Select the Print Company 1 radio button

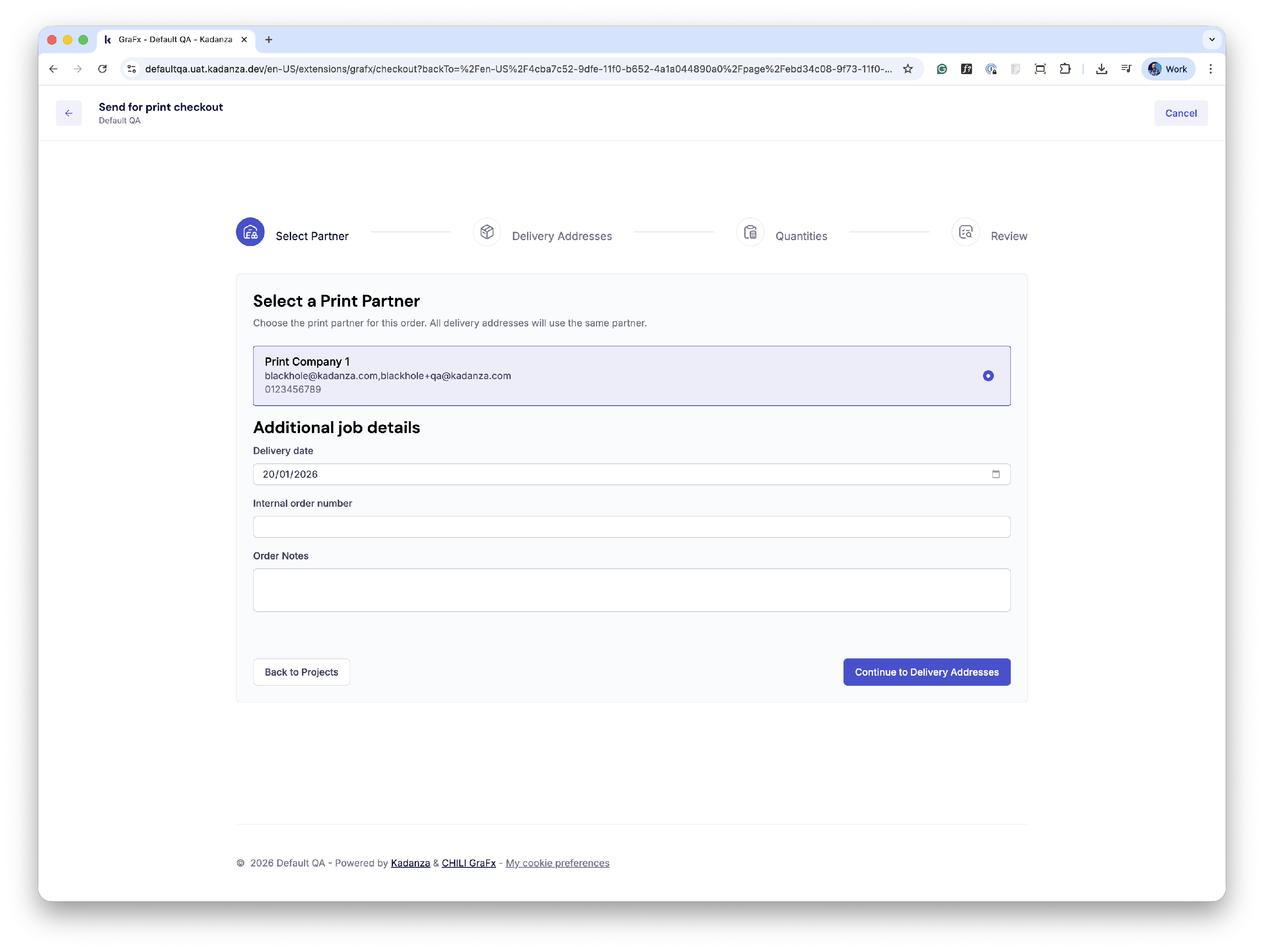[x=988, y=376]
